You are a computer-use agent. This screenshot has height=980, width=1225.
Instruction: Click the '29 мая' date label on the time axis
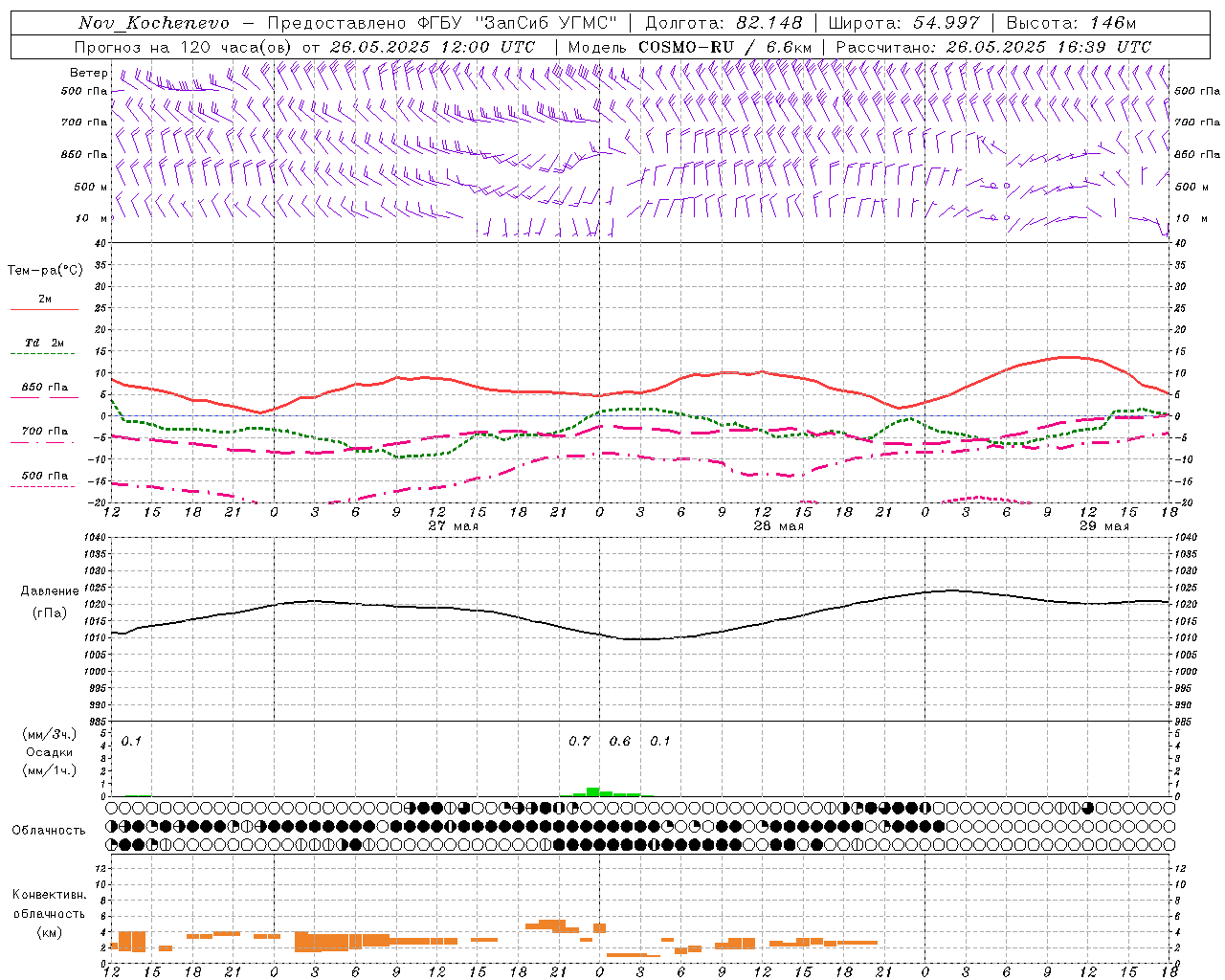pos(1103,525)
